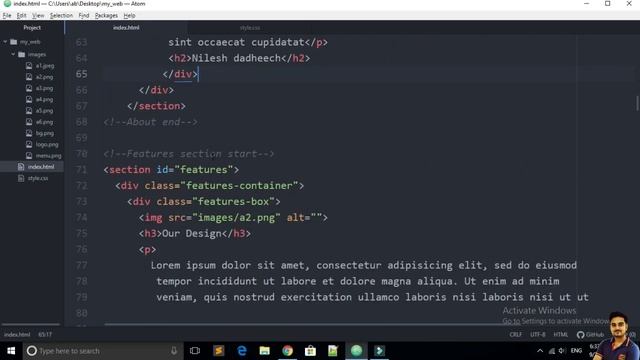The image size is (640, 360).
Task: Click line number 65 in the gutter
Action: [x=82, y=74]
